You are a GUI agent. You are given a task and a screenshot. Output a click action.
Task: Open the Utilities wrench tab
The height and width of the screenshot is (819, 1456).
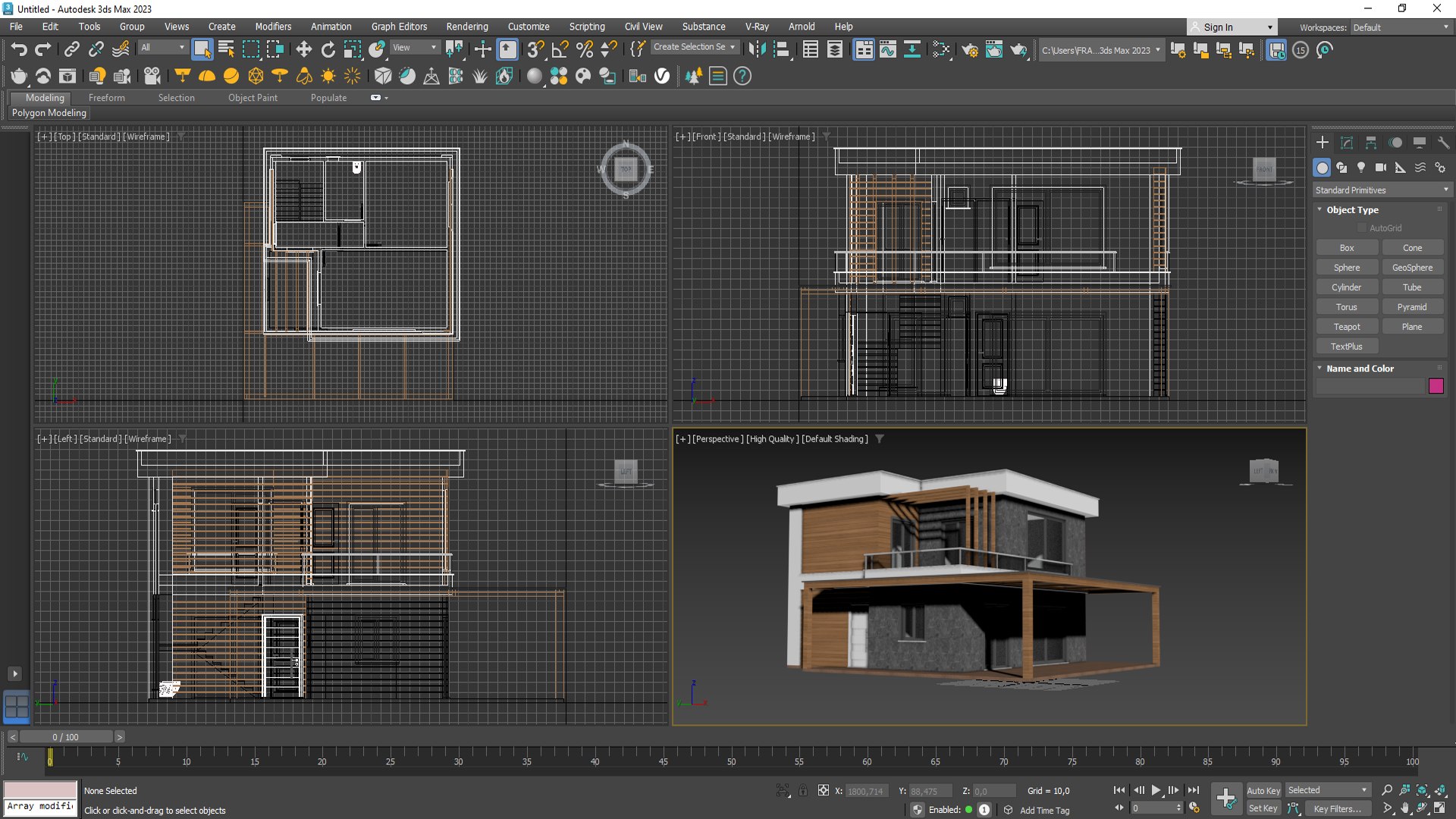tap(1443, 143)
